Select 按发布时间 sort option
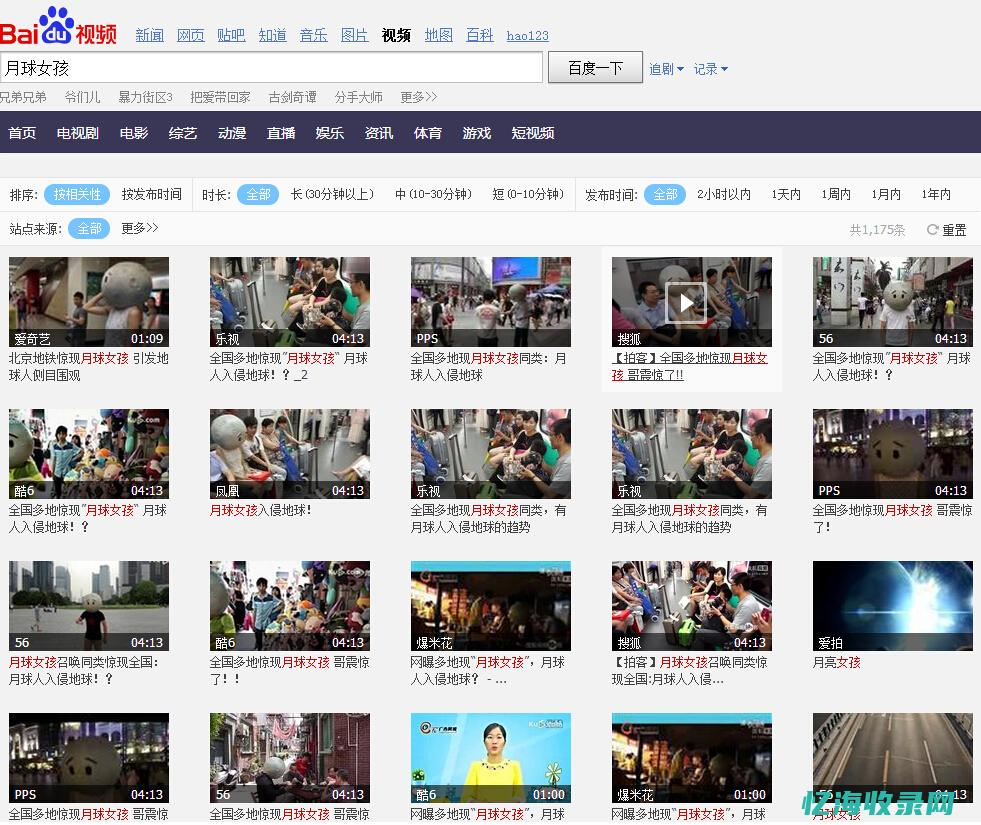 152,195
